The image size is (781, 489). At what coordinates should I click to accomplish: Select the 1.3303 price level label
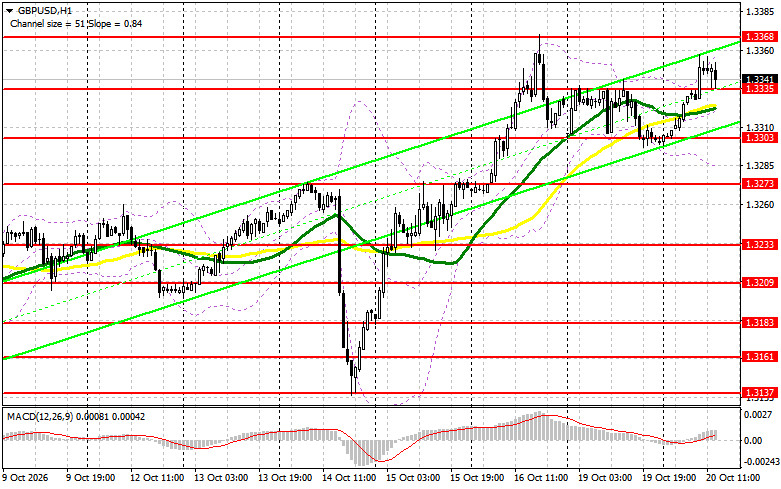[759, 138]
